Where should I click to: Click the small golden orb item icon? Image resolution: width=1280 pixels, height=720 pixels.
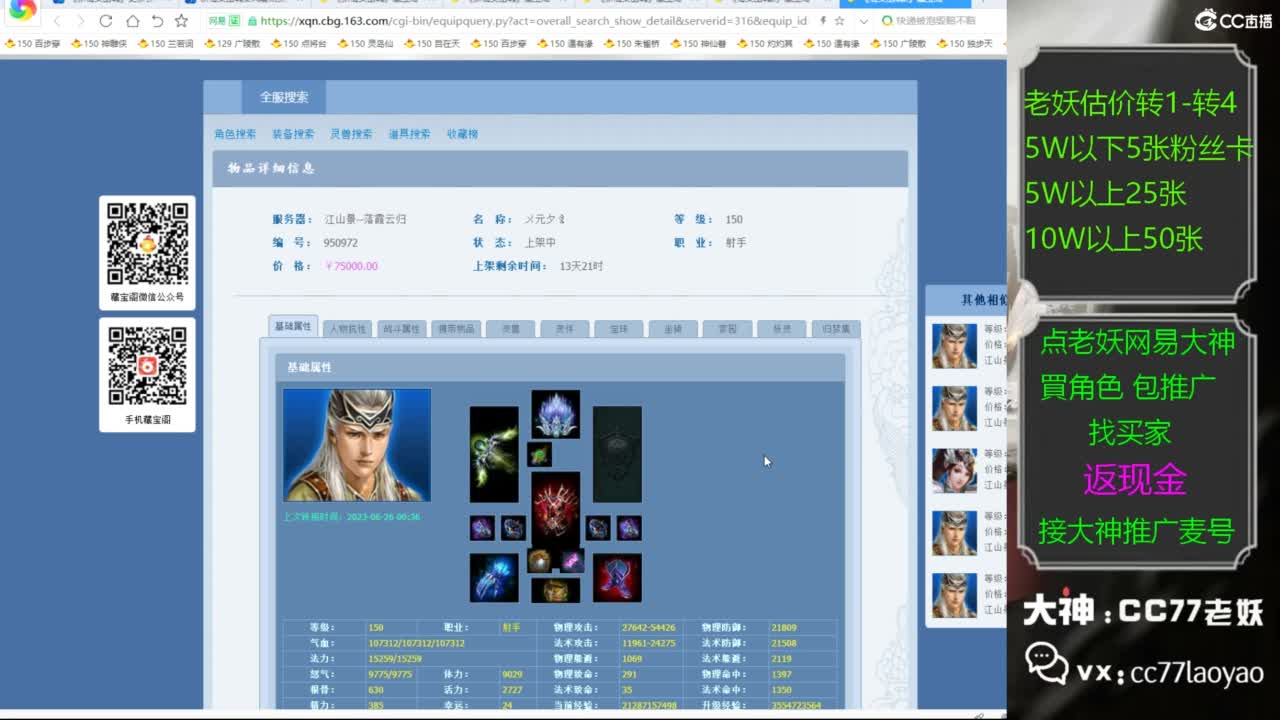[x=540, y=561]
